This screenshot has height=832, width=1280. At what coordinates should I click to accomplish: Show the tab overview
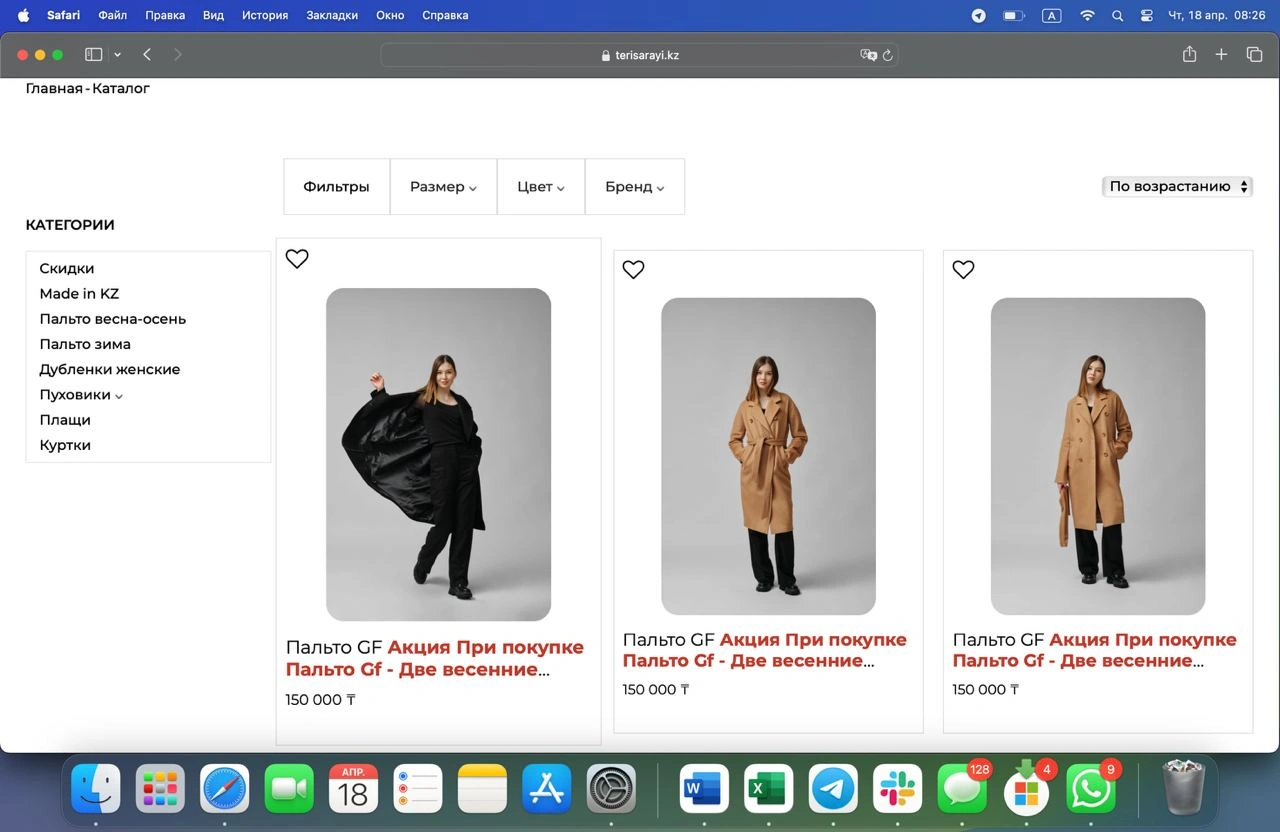click(x=1254, y=55)
